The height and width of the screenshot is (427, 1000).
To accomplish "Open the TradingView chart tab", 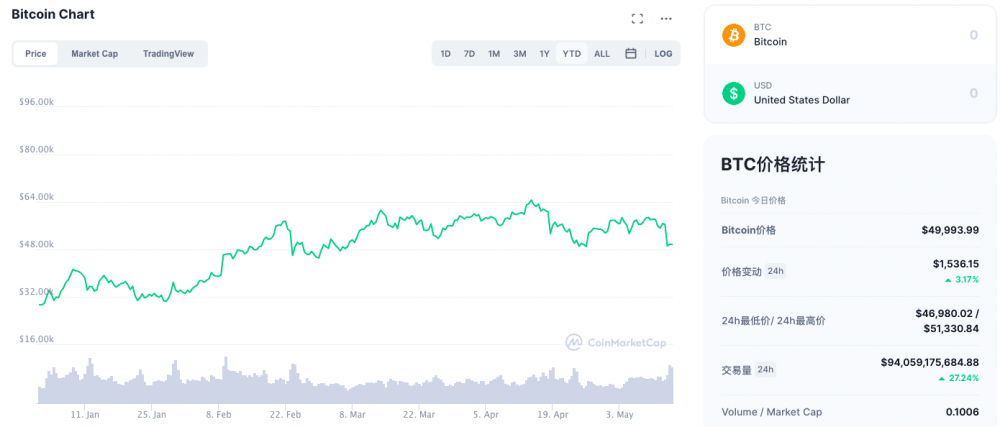I will pyautogui.click(x=168, y=54).
